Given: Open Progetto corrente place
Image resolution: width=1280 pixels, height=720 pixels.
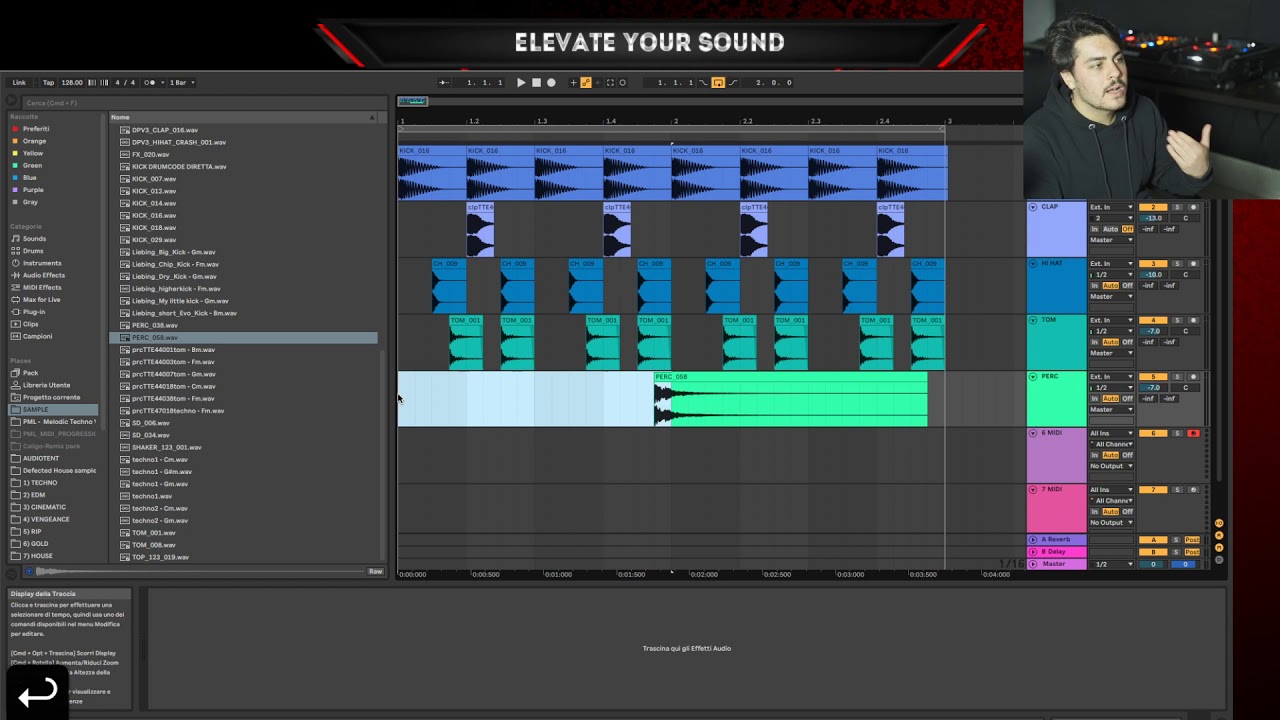Looking at the screenshot, I should pos(51,397).
